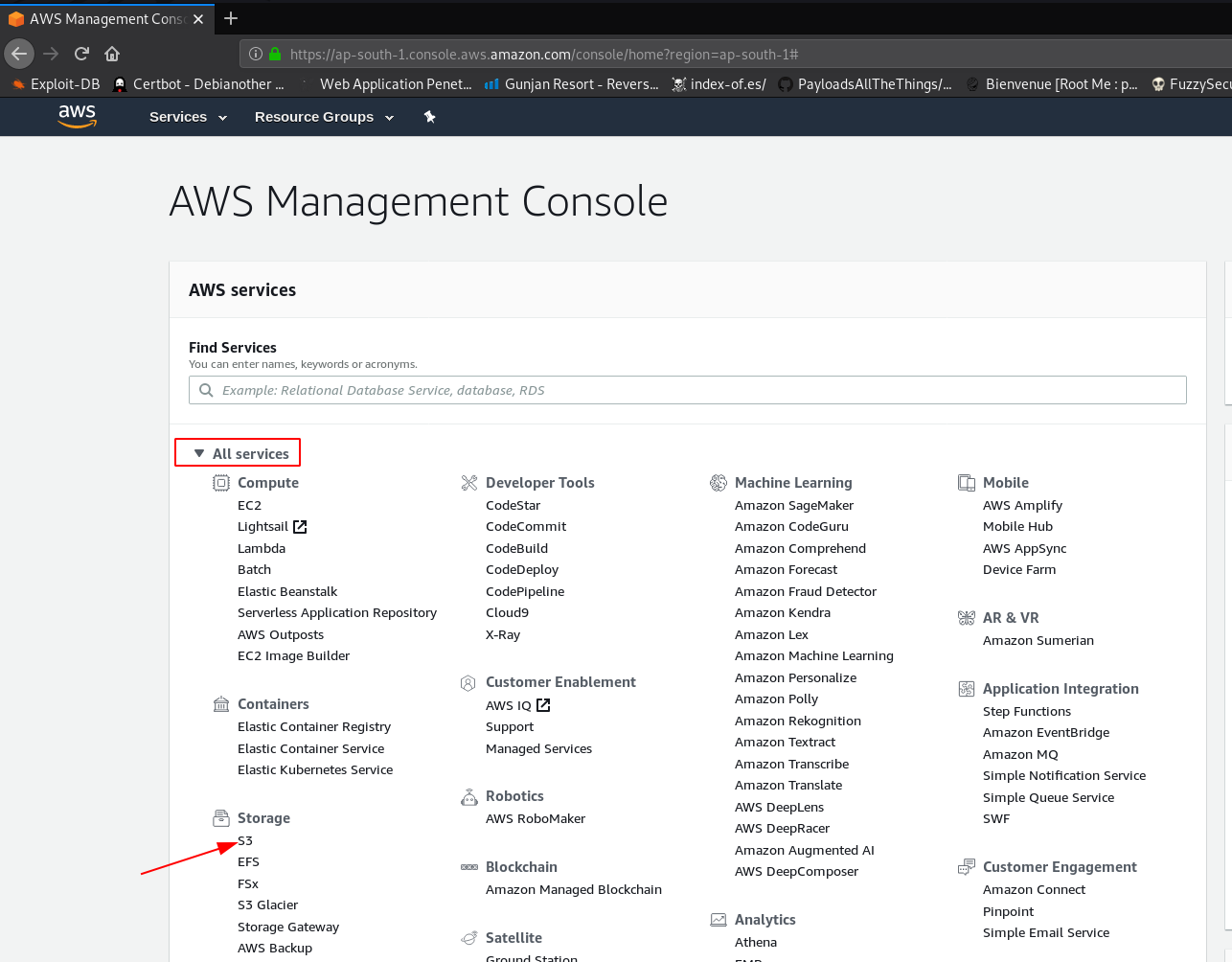
Task: Click the Compute category icon
Action: coord(221,483)
